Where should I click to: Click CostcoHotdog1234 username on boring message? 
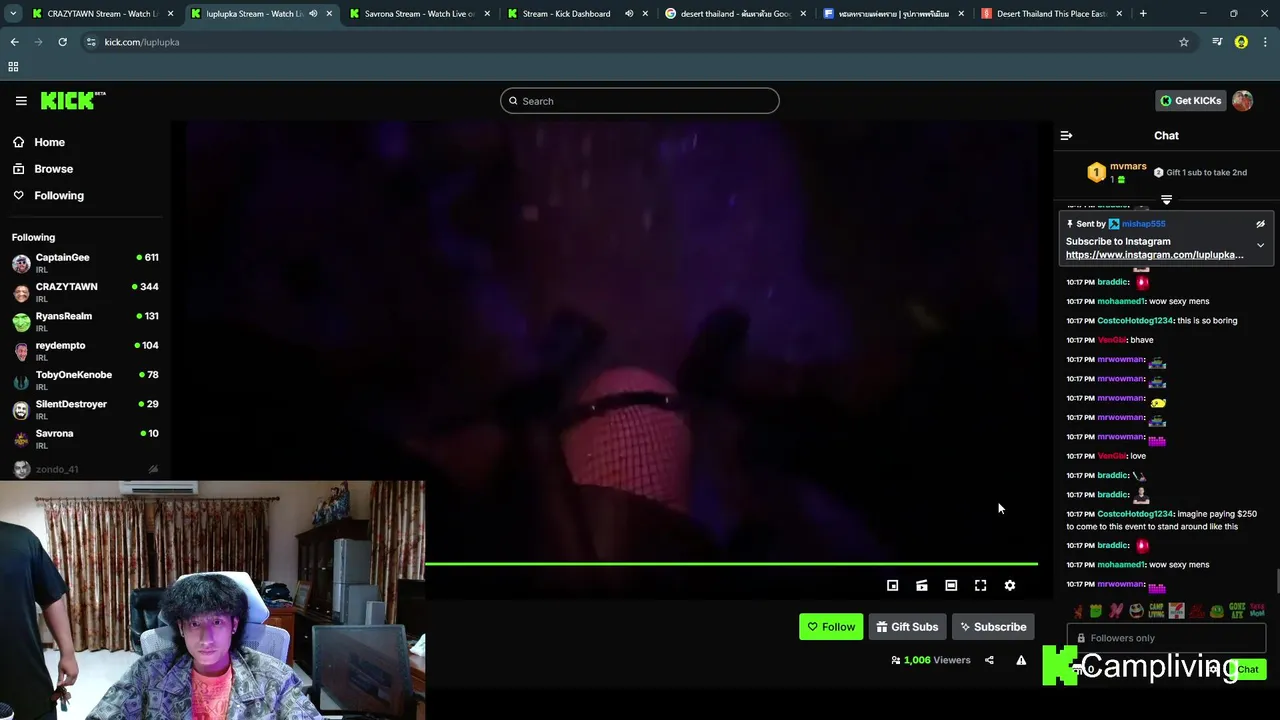(1135, 321)
